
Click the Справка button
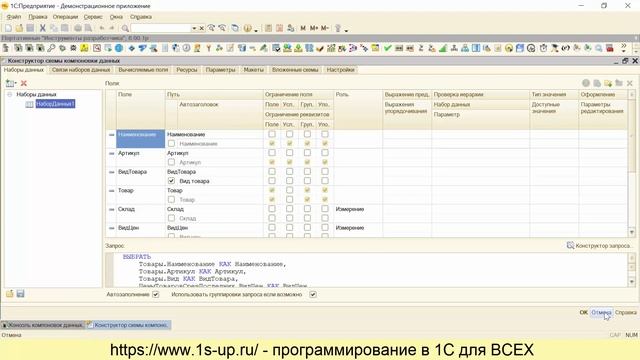pyautogui.click(x=626, y=312)
